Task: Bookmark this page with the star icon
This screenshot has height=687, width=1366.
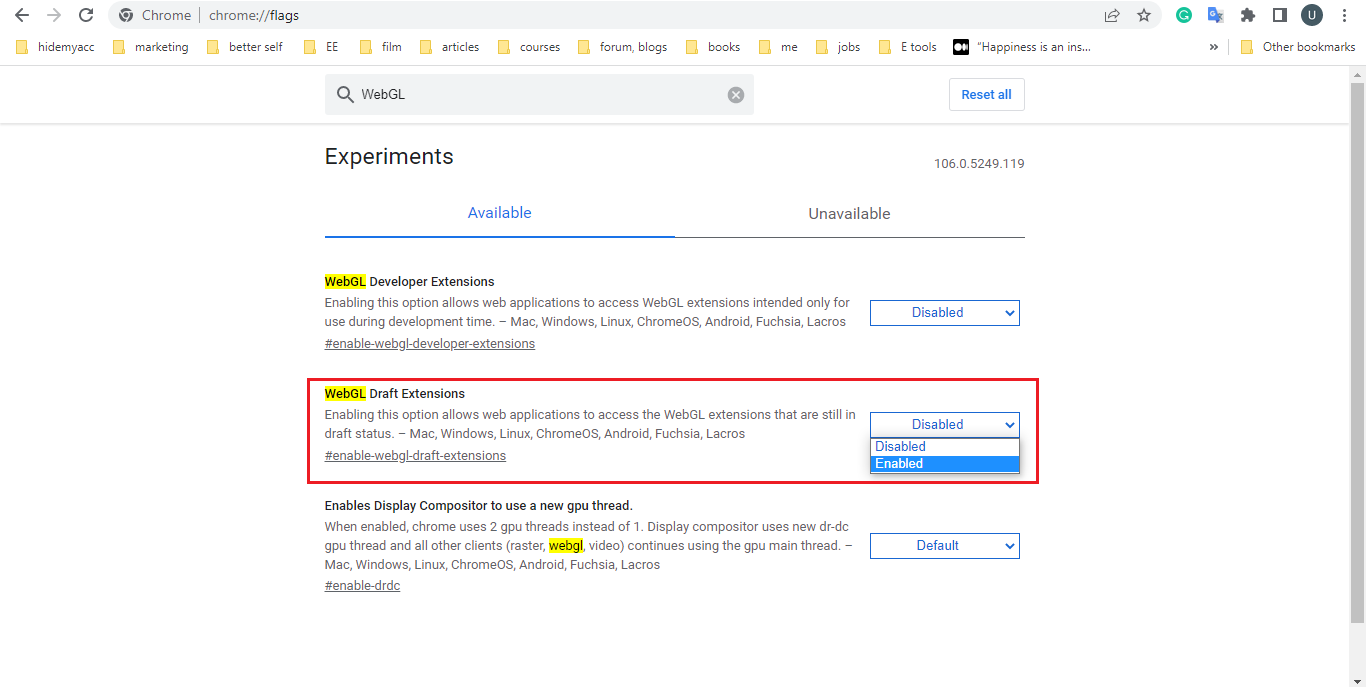Action: (1144, 15)
